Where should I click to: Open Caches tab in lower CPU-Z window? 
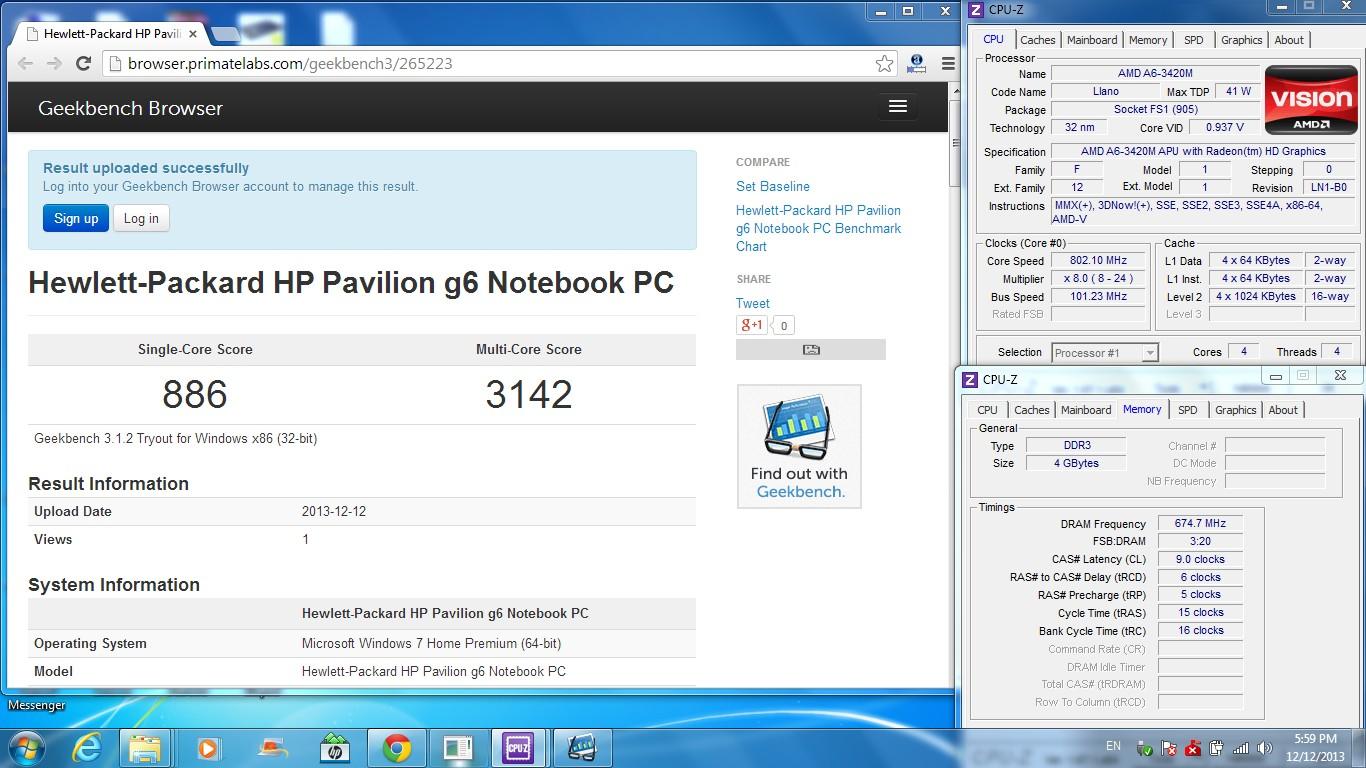point(1031,410)
